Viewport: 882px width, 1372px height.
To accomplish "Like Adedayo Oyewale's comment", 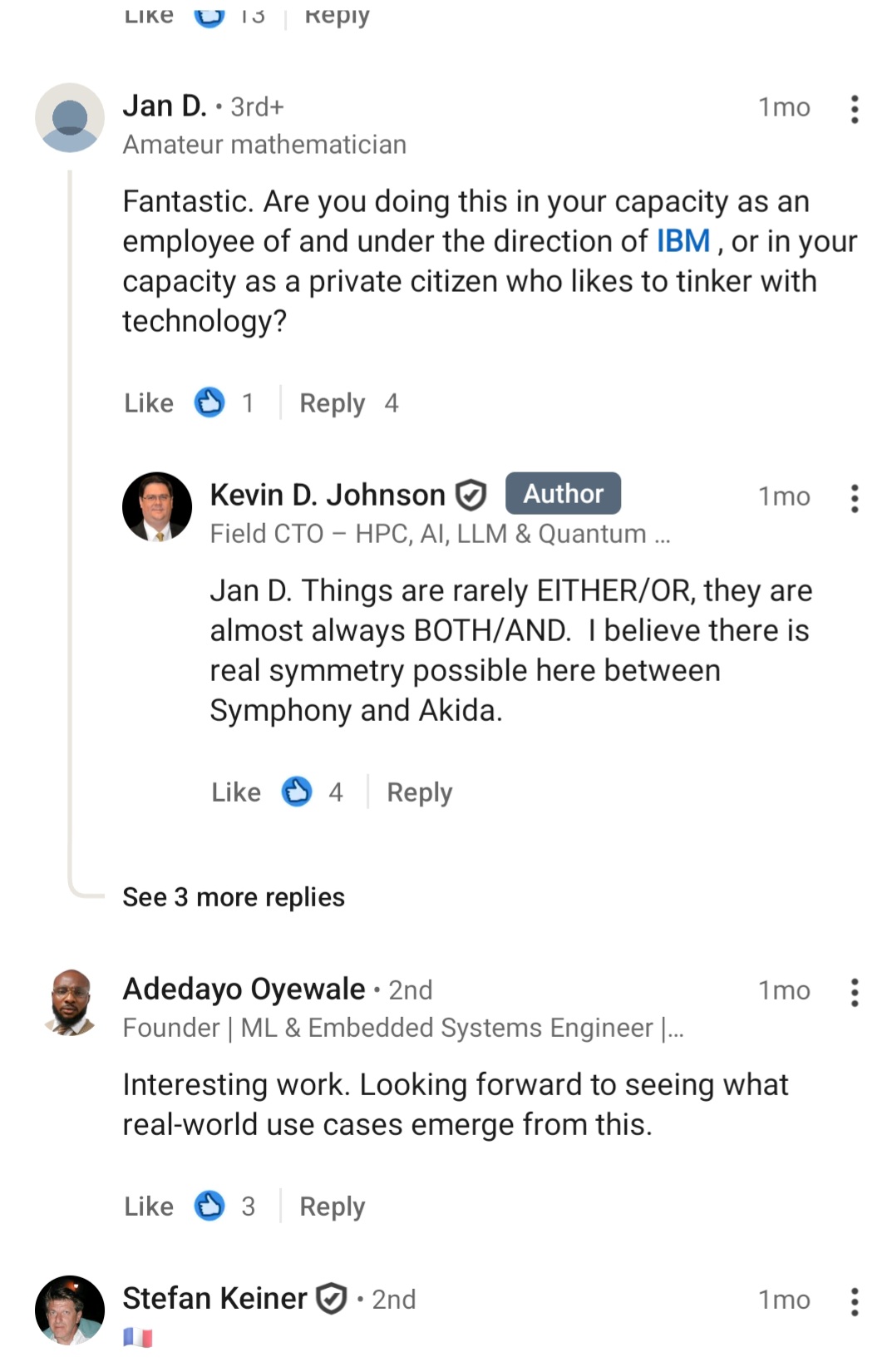I will point(149,1207).
